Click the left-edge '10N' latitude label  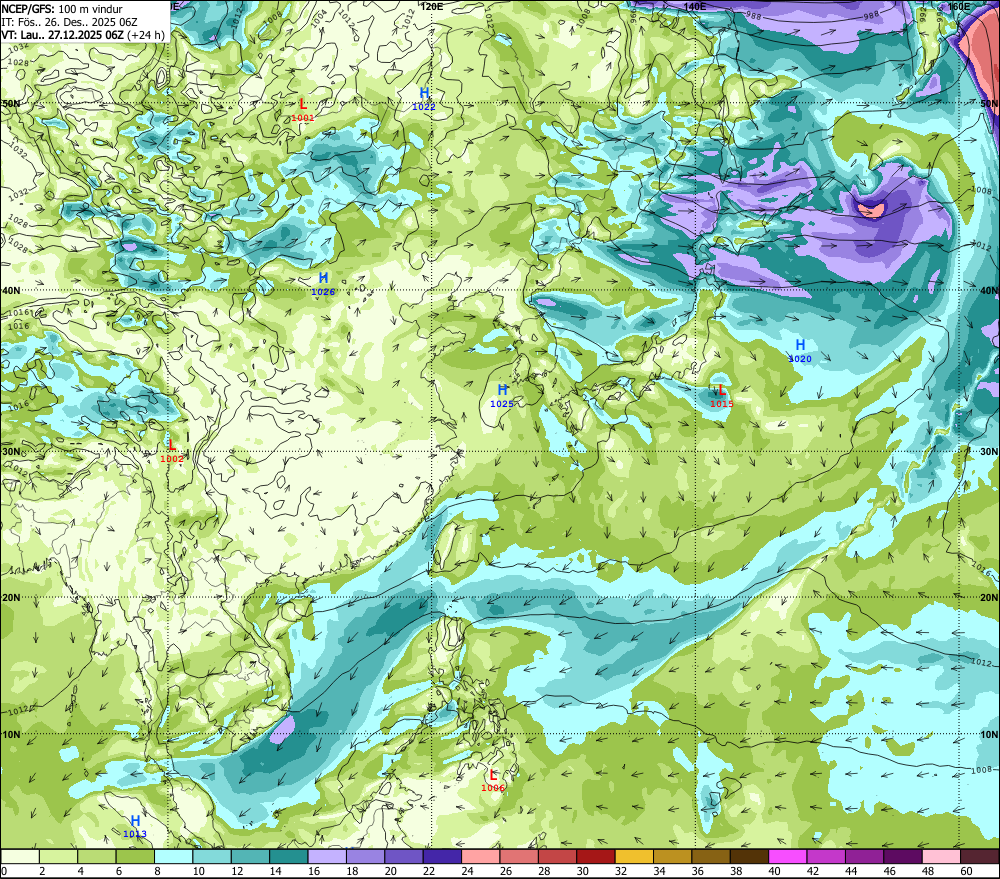(x=11, y=734)
